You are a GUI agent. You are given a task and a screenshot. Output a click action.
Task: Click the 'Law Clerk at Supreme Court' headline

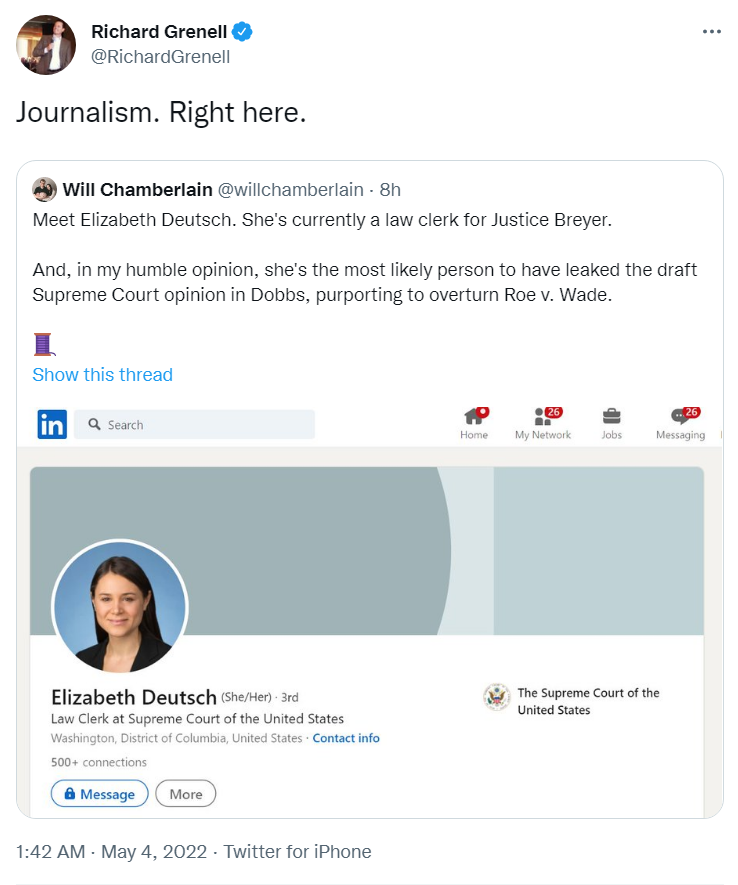pos(197,718)
